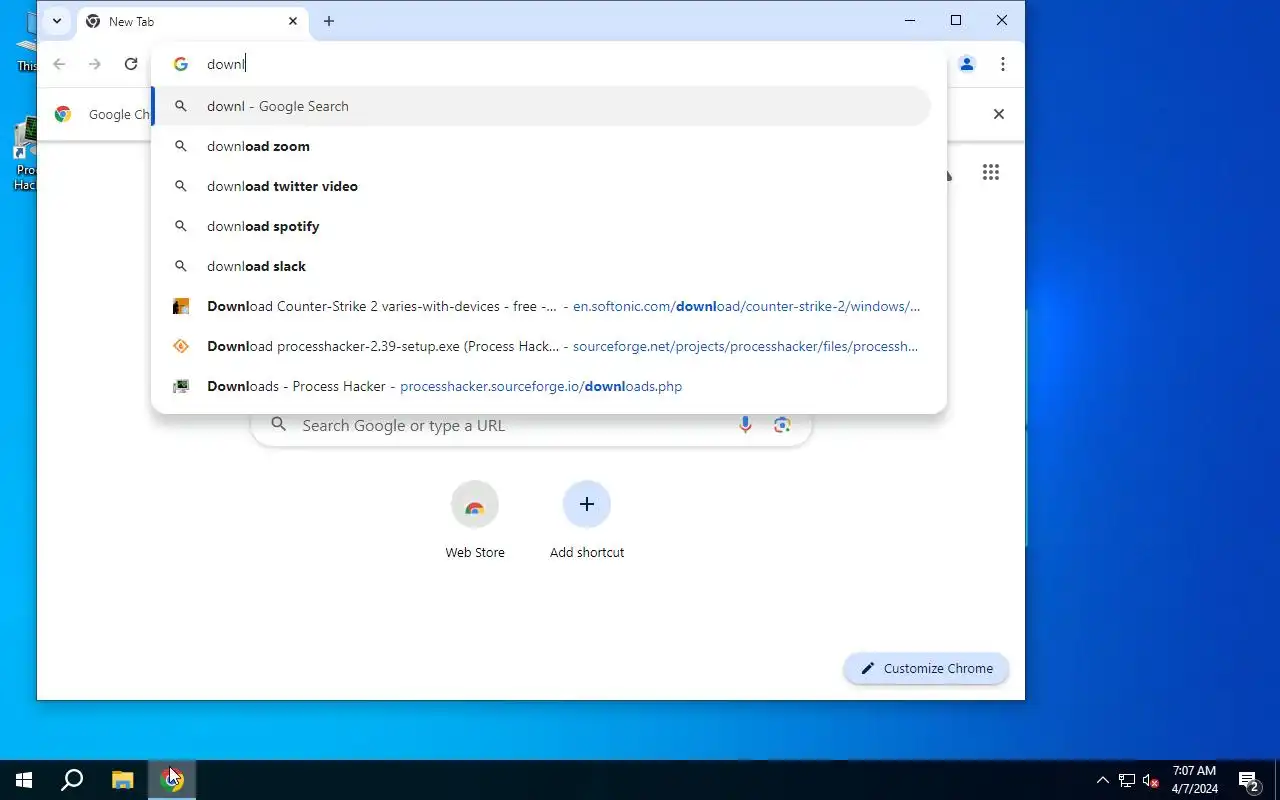This screenshot has height=800, width=1280.
Task: Click Chrome icon on the taskbar
Action: (x=172, y=780)
